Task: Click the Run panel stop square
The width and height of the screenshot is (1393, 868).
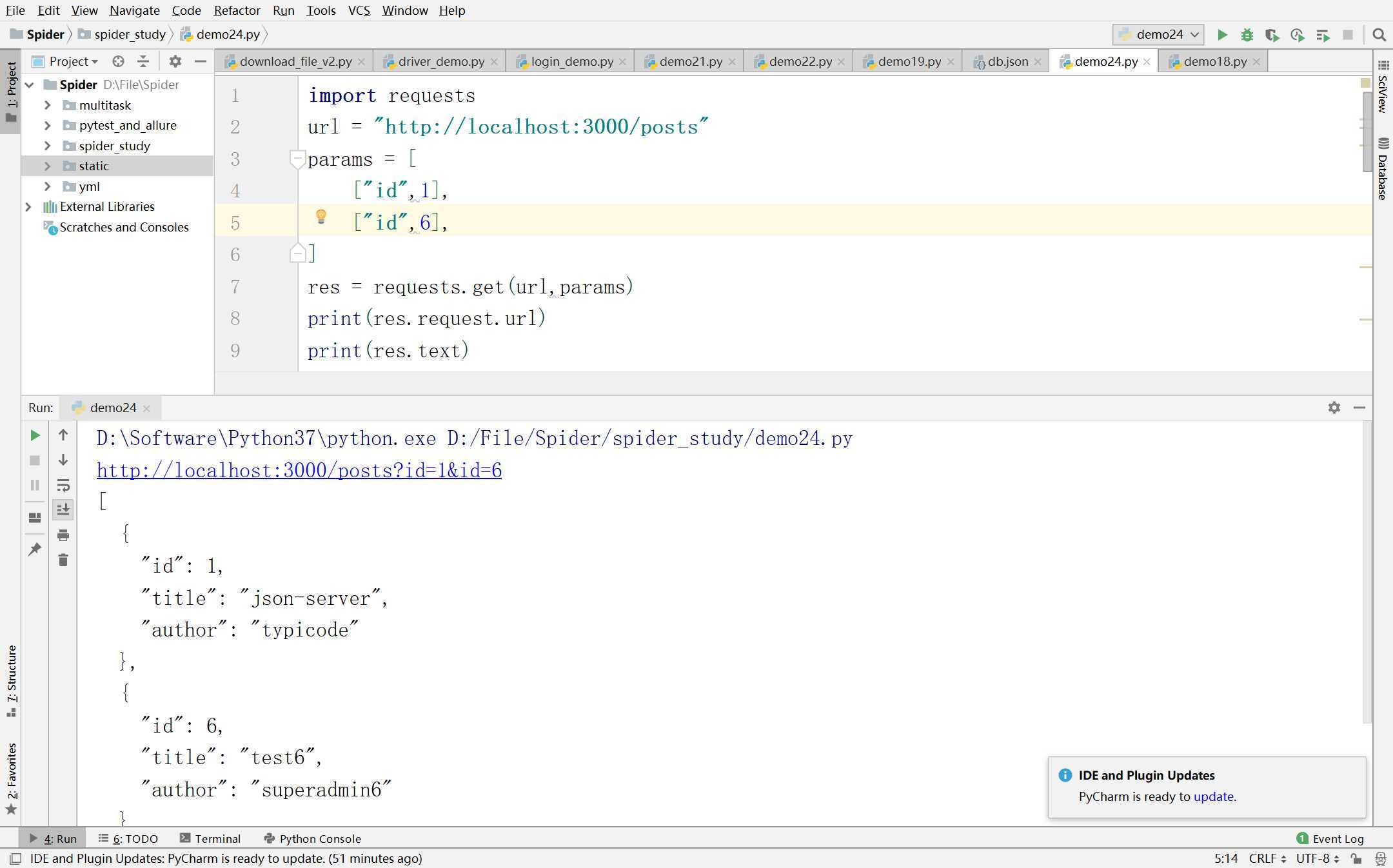Action: pyautogui.click(x=35, y=460)
